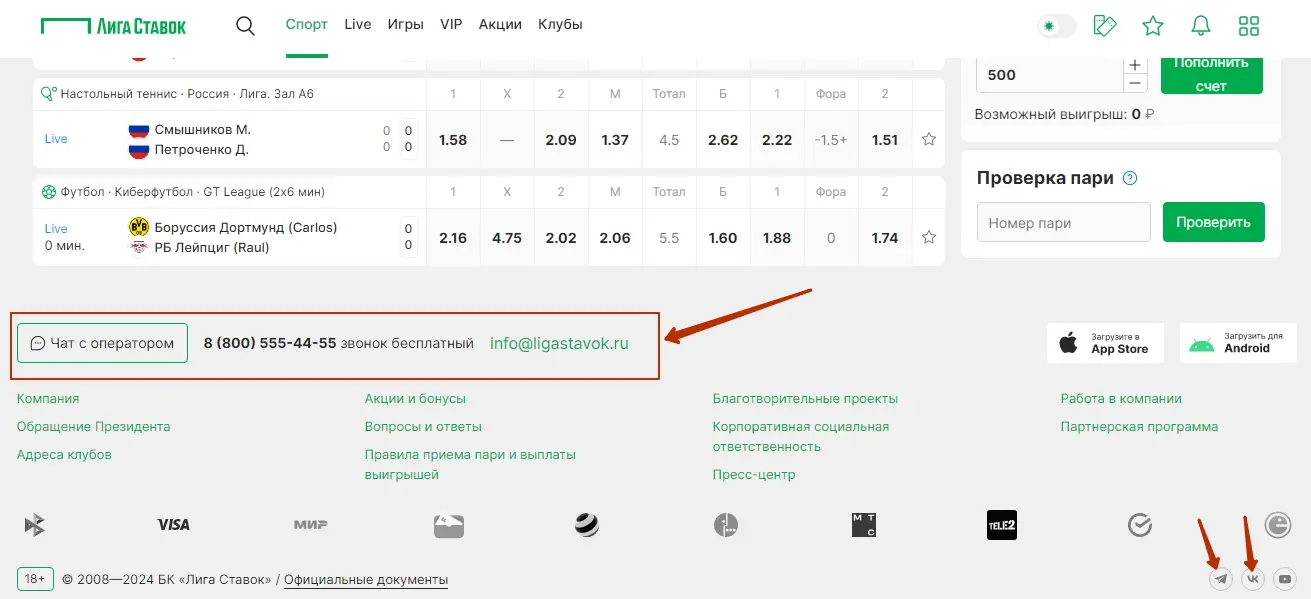This screenshot has width=1311, height=599.
Task: Favorite the Боруссия Дортмунд vs РБ Лейпциг match
Action: click(929, 238)
